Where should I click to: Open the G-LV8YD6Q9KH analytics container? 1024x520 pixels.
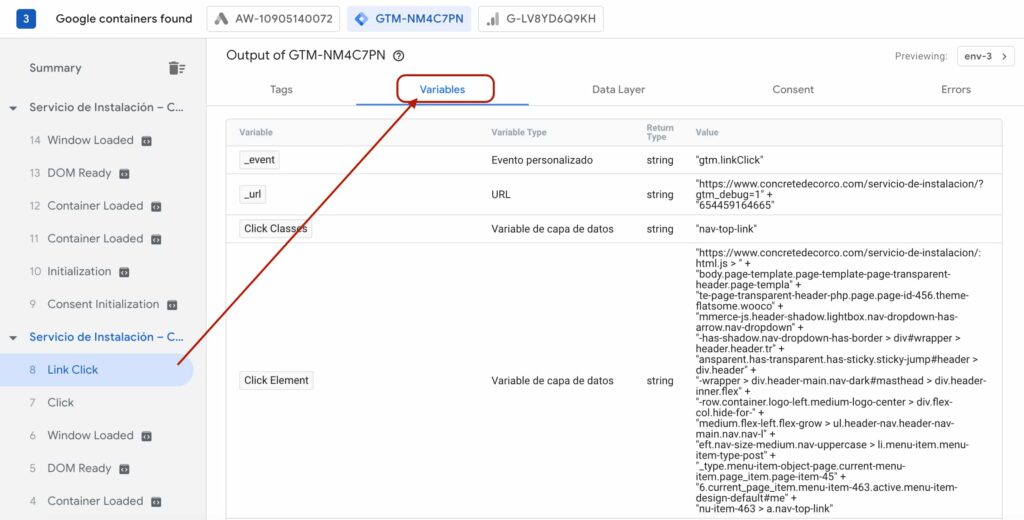tap(541, 19)
